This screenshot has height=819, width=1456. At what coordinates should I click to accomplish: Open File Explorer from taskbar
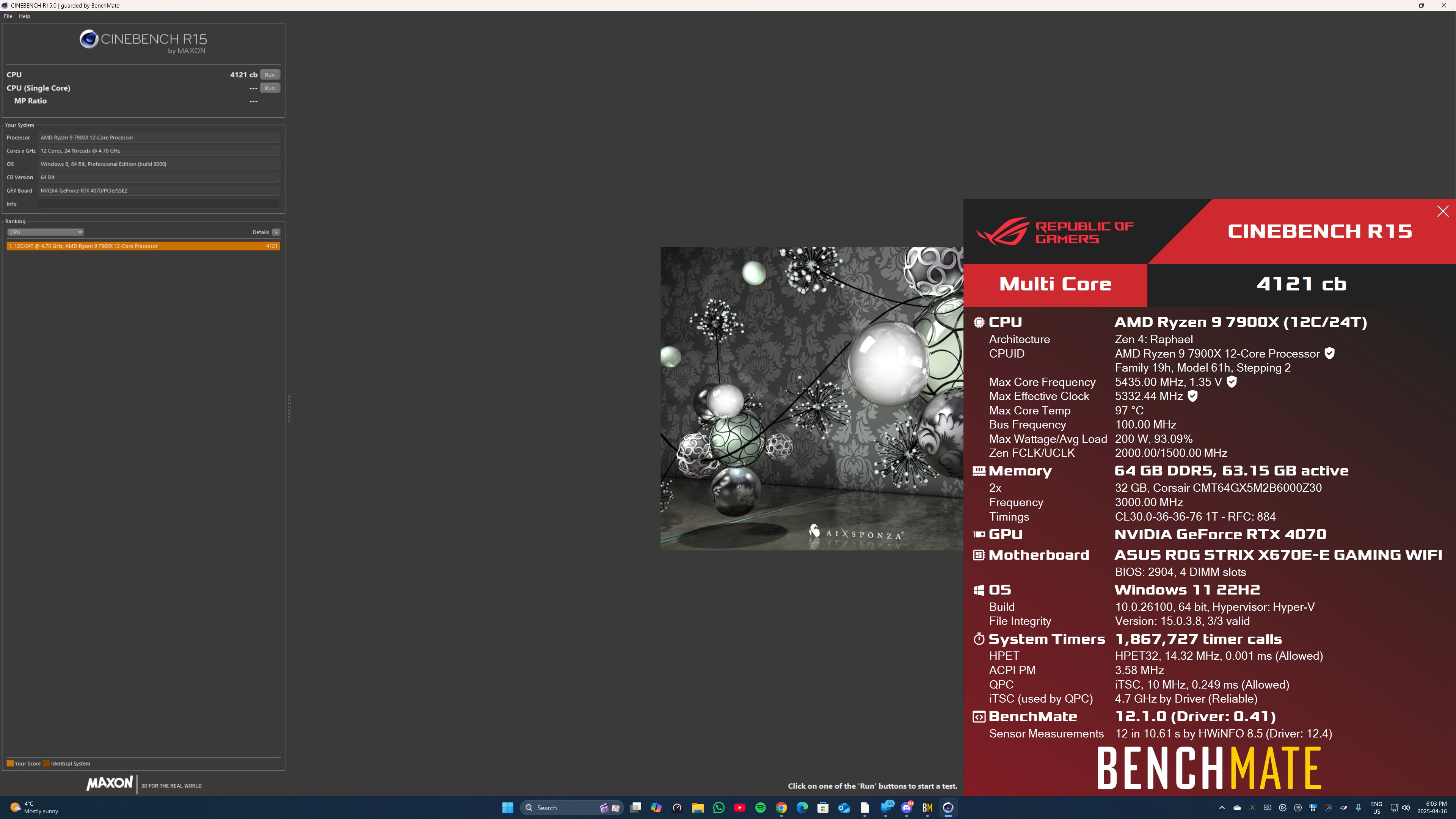coord(698,808)
